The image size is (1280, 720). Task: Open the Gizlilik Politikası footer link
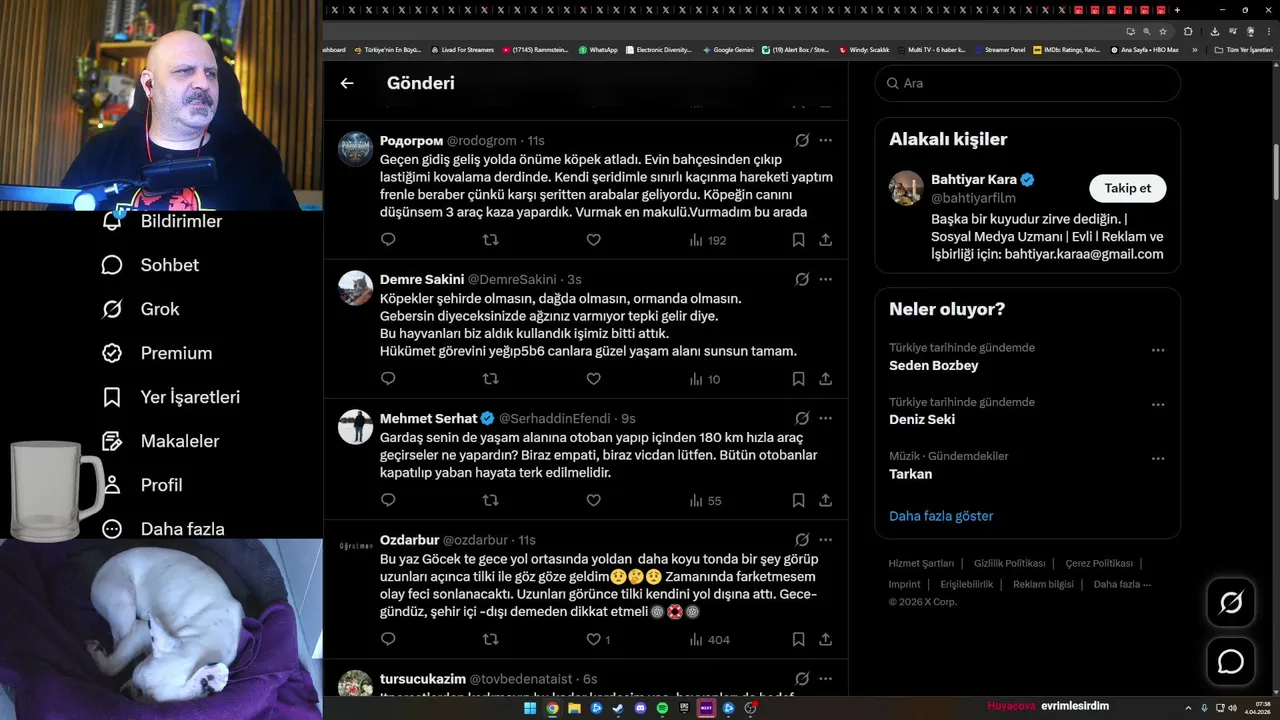coord(1009,563)
